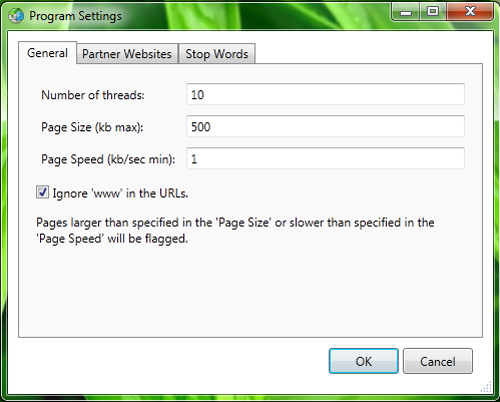Click the "Page Size (kb max):" label
Viewport: 500px width, 402px height.
tap(92, 127)
